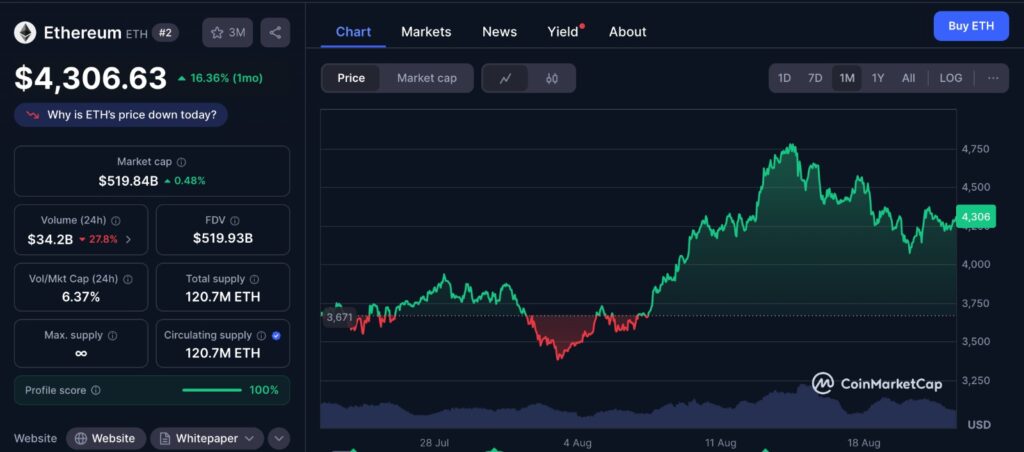Click the #2 rank badge
The height and width of the screenshot is (452, 1024).
tap(165, 33)
